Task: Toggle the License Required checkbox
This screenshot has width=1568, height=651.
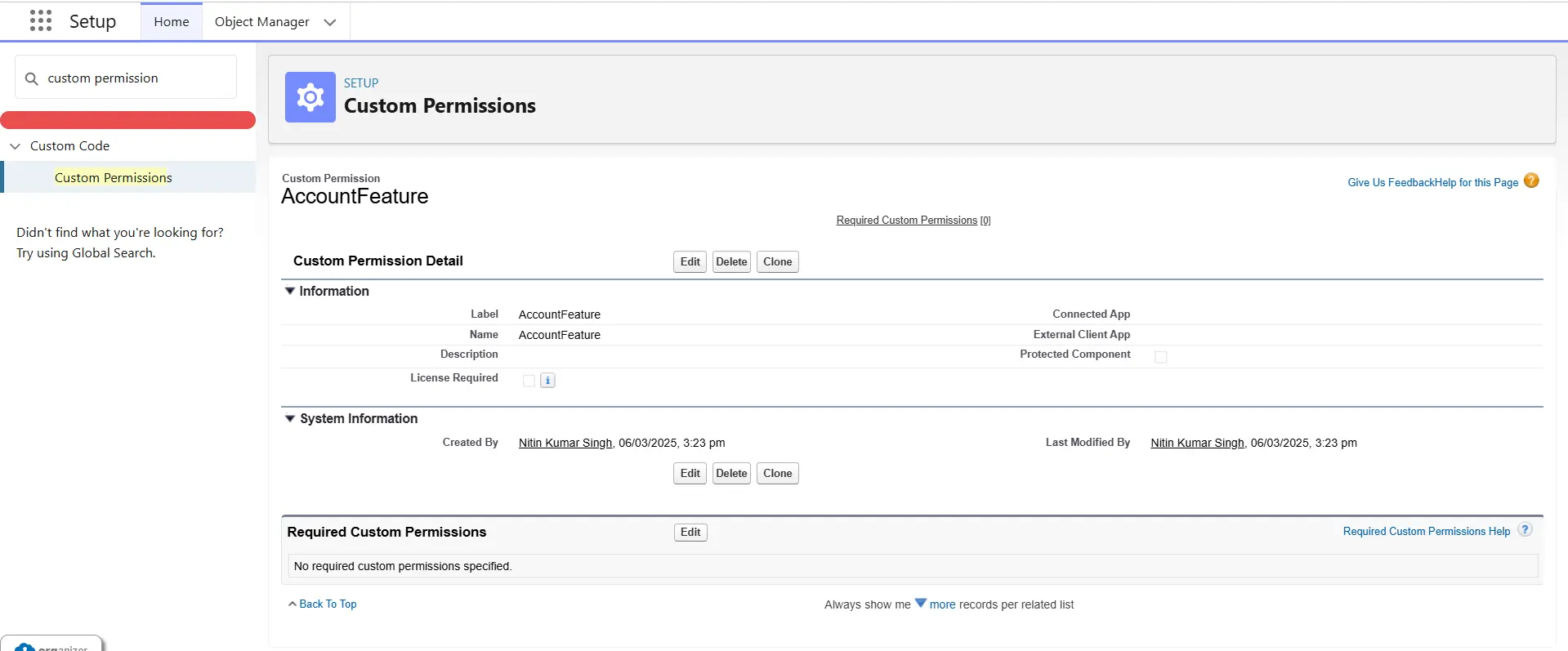Action: point(529,381)
